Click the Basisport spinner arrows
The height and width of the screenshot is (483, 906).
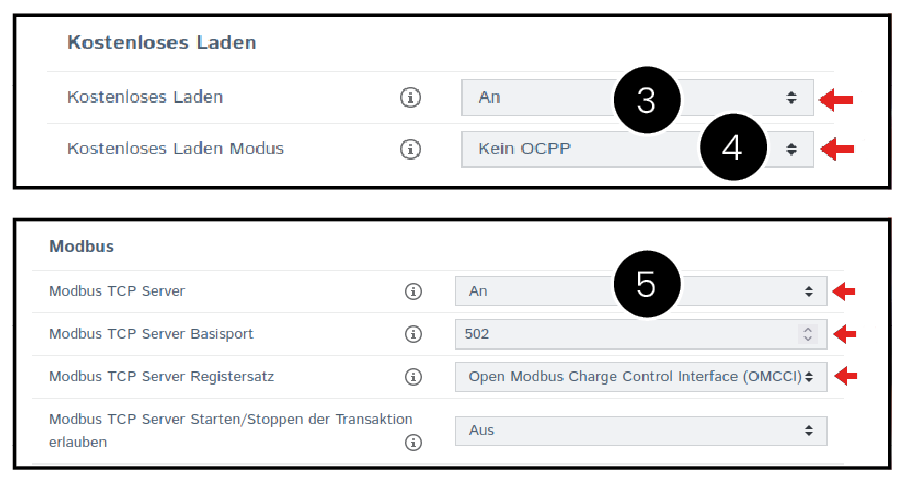[x=808, y=334]
